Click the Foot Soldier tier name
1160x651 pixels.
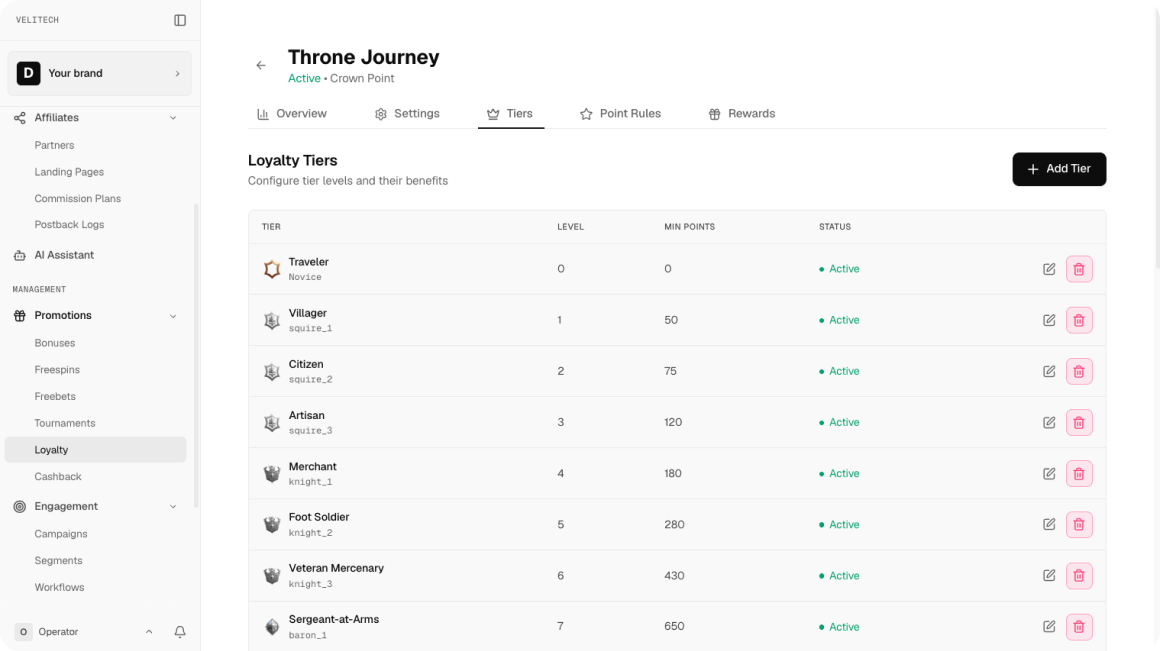319,517
